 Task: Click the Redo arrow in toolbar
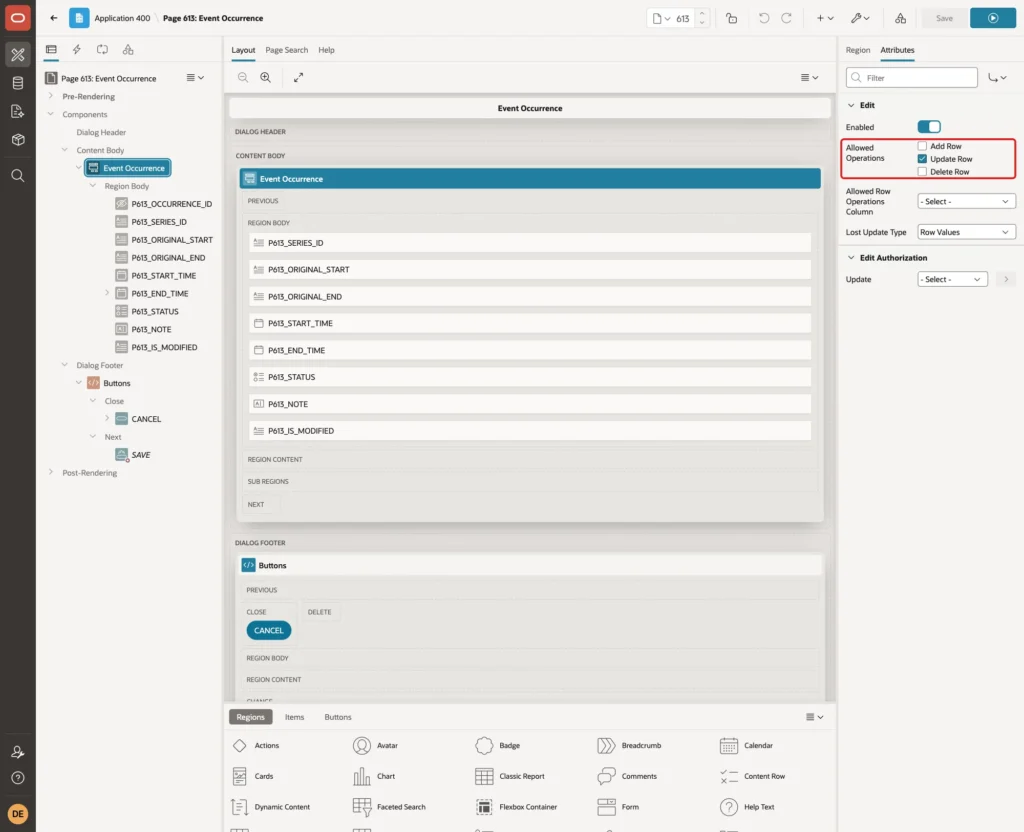click(786, 18)
